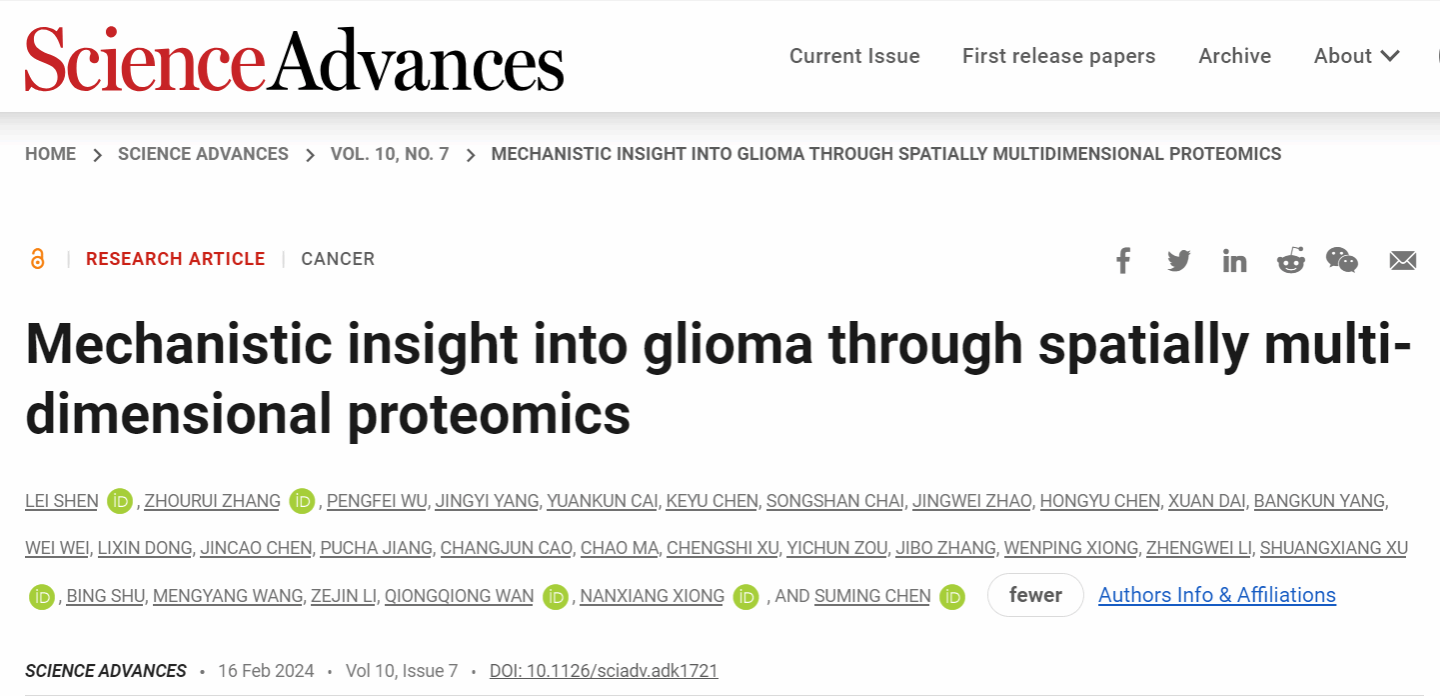Share article on LinkedIn
Image resolution: width=1440 pixels, height=696 pixels.
pyautogui.click(x=1235, y=261)
